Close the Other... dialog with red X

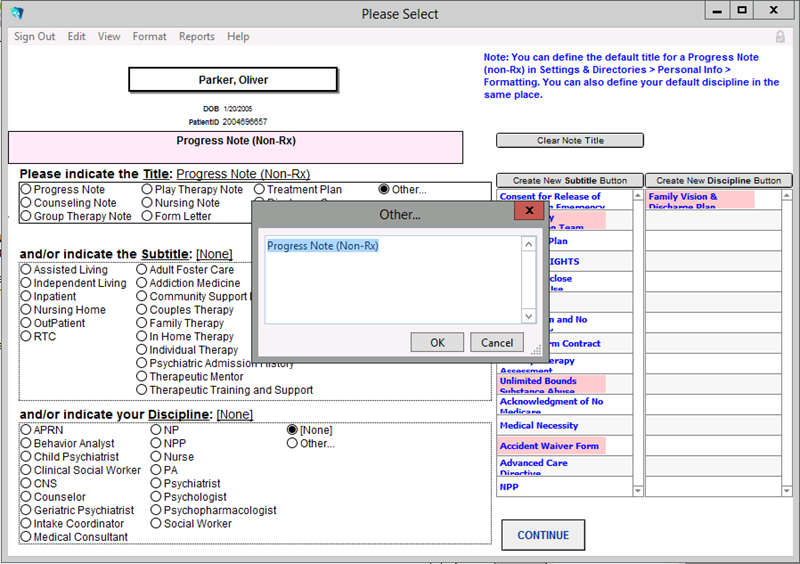click(527, 214)
